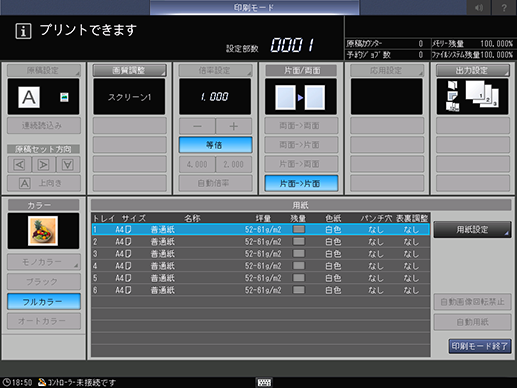Viewport: 517px width, 388px height.
Task: Click the controller not connected warning icon
Action: pyautogui.click(x=42, y=382)
